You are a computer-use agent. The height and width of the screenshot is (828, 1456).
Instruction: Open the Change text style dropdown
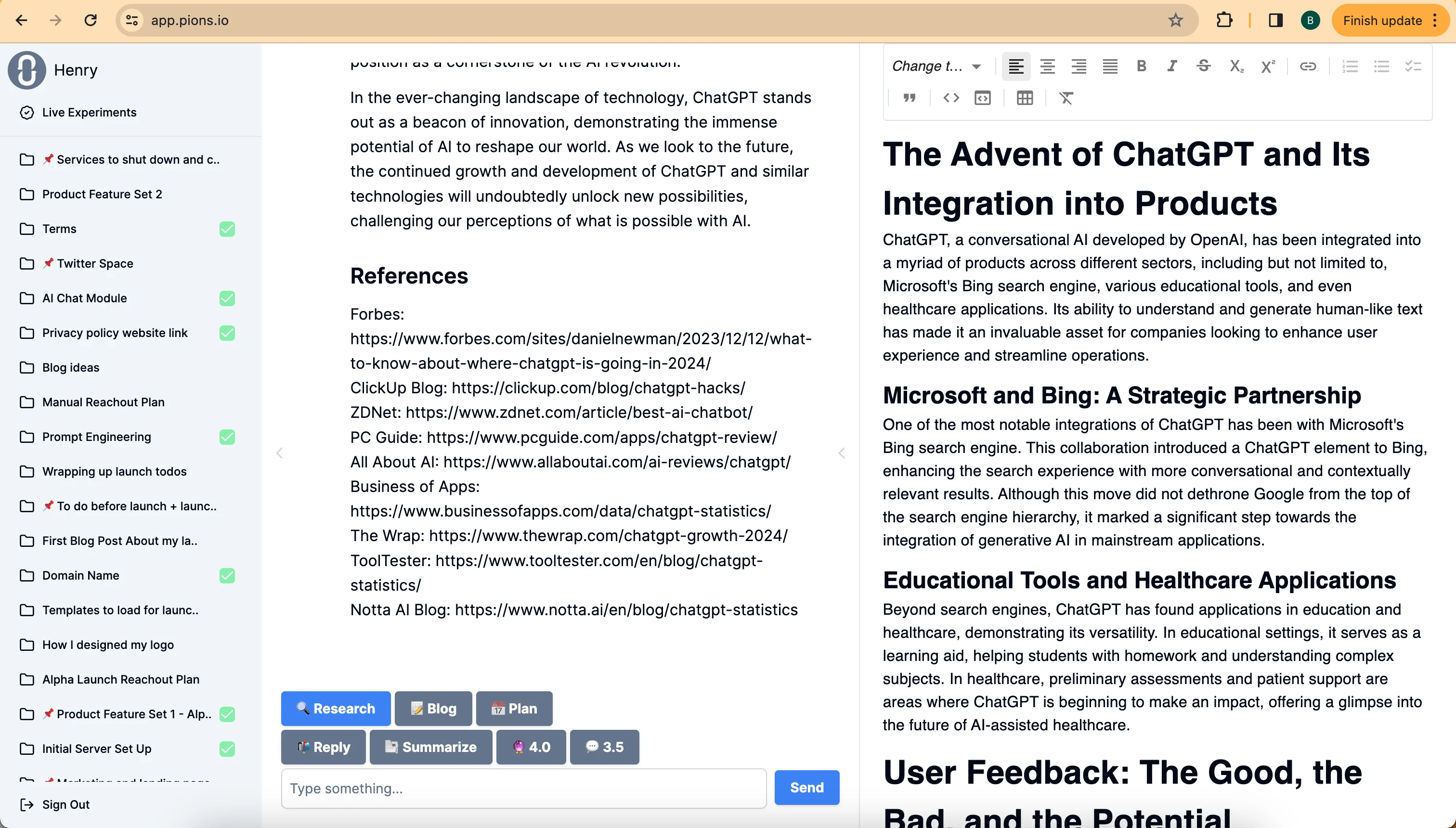click(x=936, y=66)
